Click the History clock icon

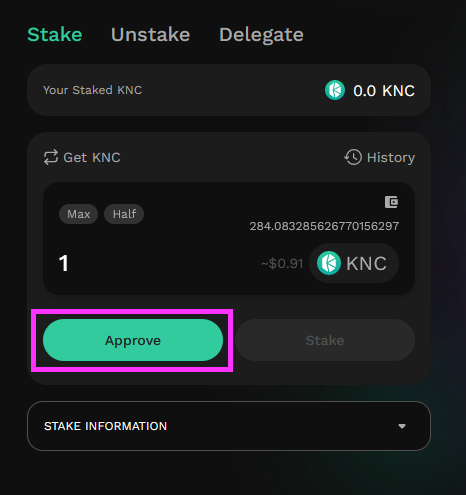coord(353,157)
